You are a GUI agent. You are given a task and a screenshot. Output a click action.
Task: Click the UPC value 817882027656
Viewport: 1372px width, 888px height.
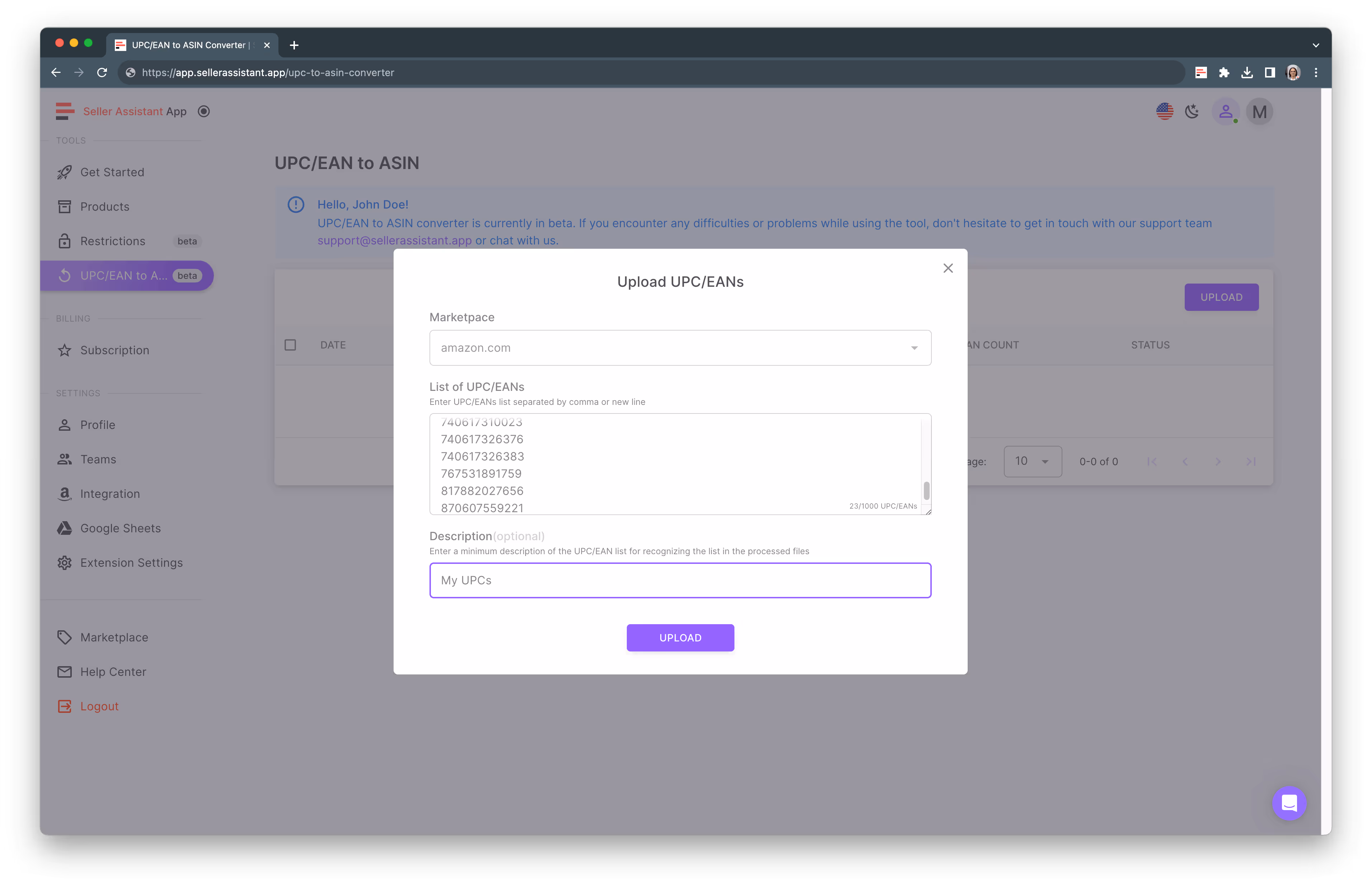482,491
